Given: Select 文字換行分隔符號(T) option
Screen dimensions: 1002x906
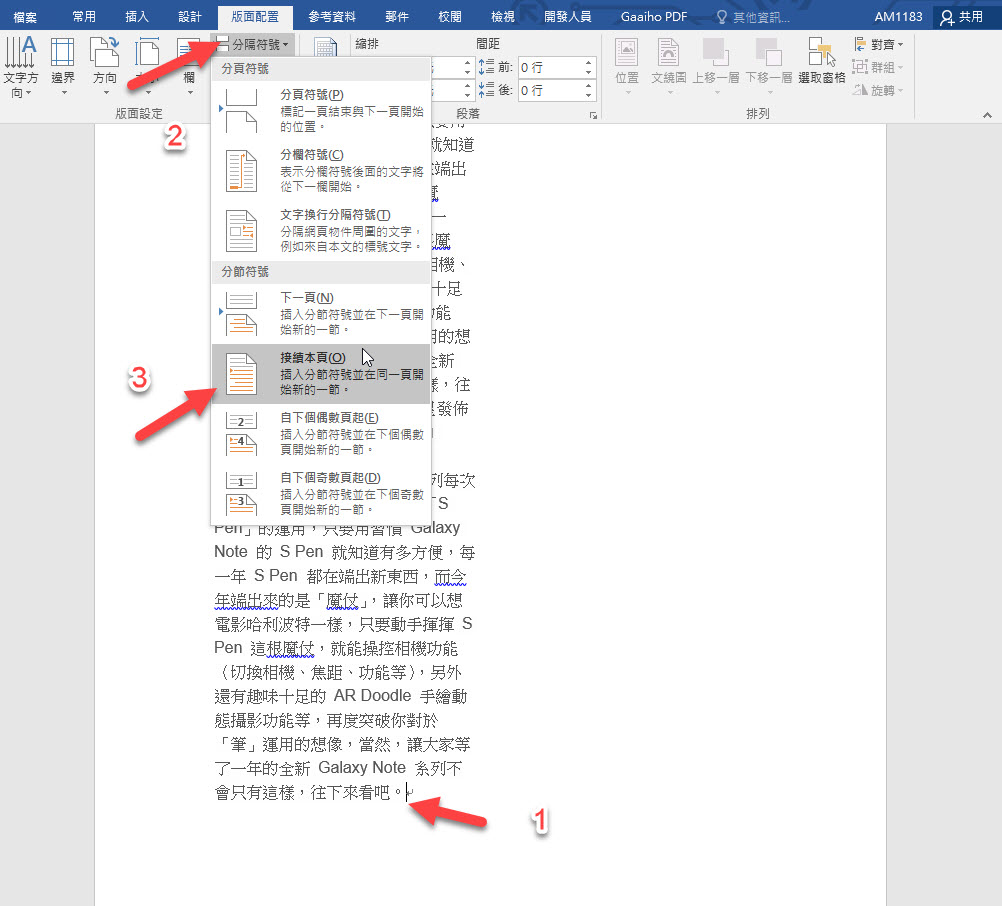Looking at the screenshot, I should [321, 231].
